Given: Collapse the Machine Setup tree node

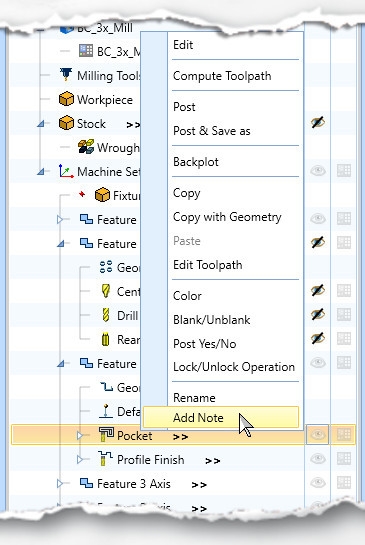Looking at the screenshot, I should pyautogui.click(x=41, y=172).
